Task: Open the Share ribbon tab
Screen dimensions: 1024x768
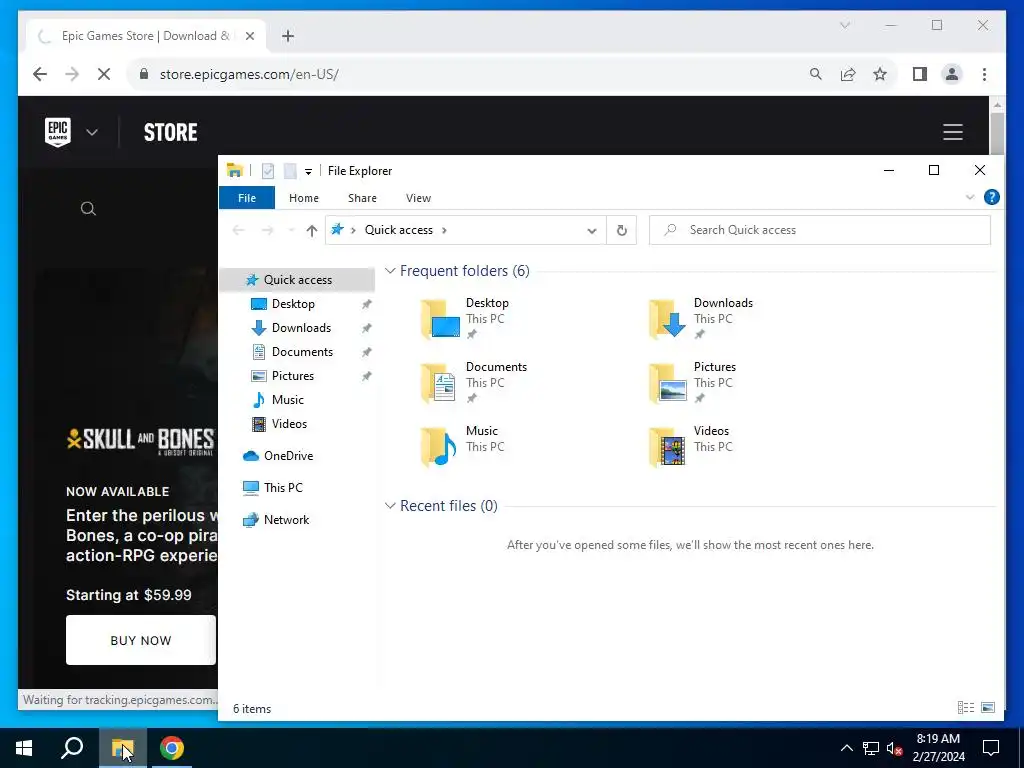Action: pyautogui.click(x=362, y=198)
